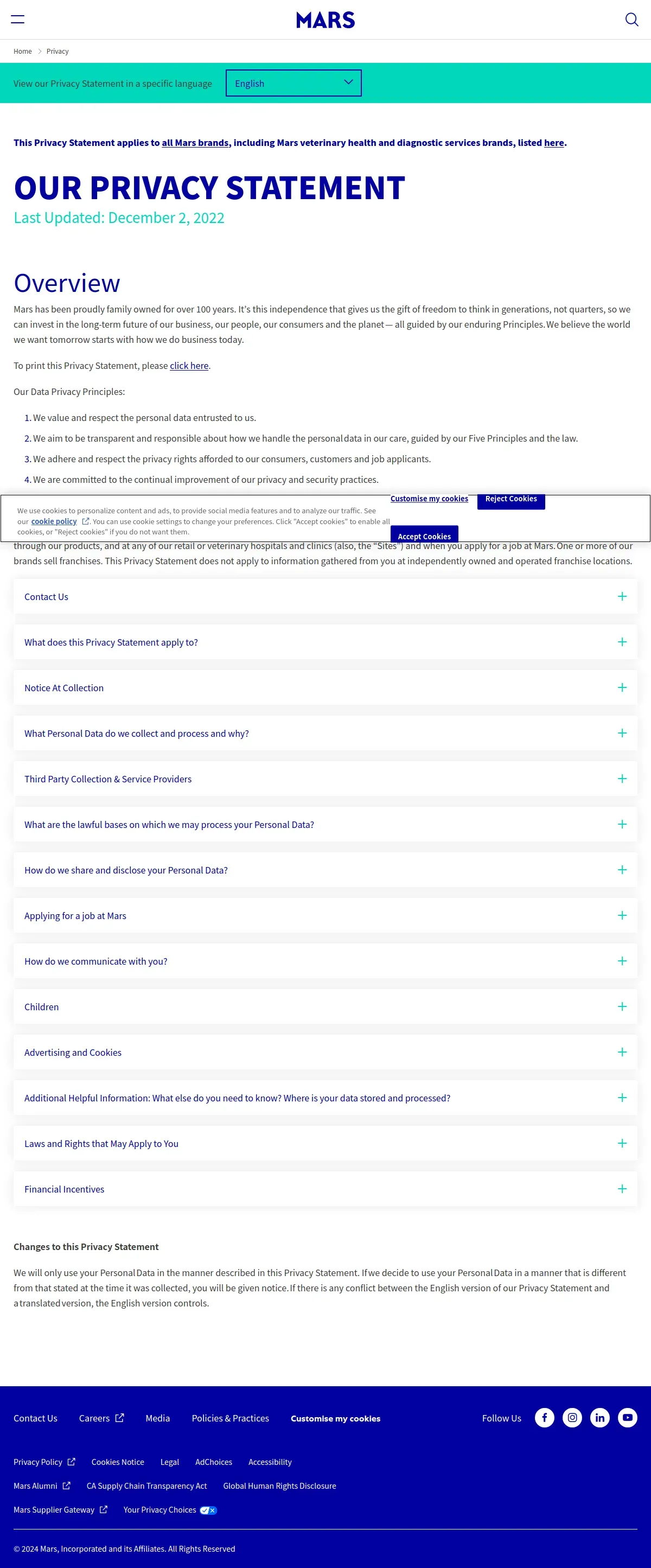Expand Third Party Collection & Service Providers
The image size is (651, 1568).
point(325,779)
